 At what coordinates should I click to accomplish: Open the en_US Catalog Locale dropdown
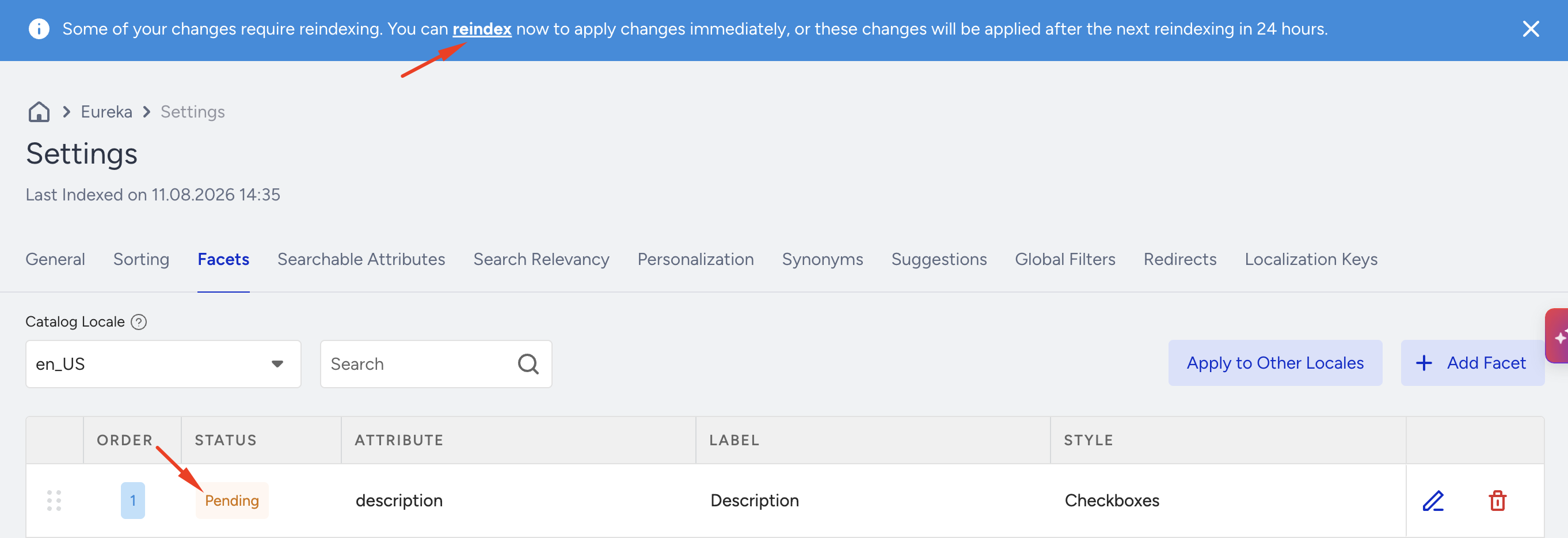pos(163,365)
